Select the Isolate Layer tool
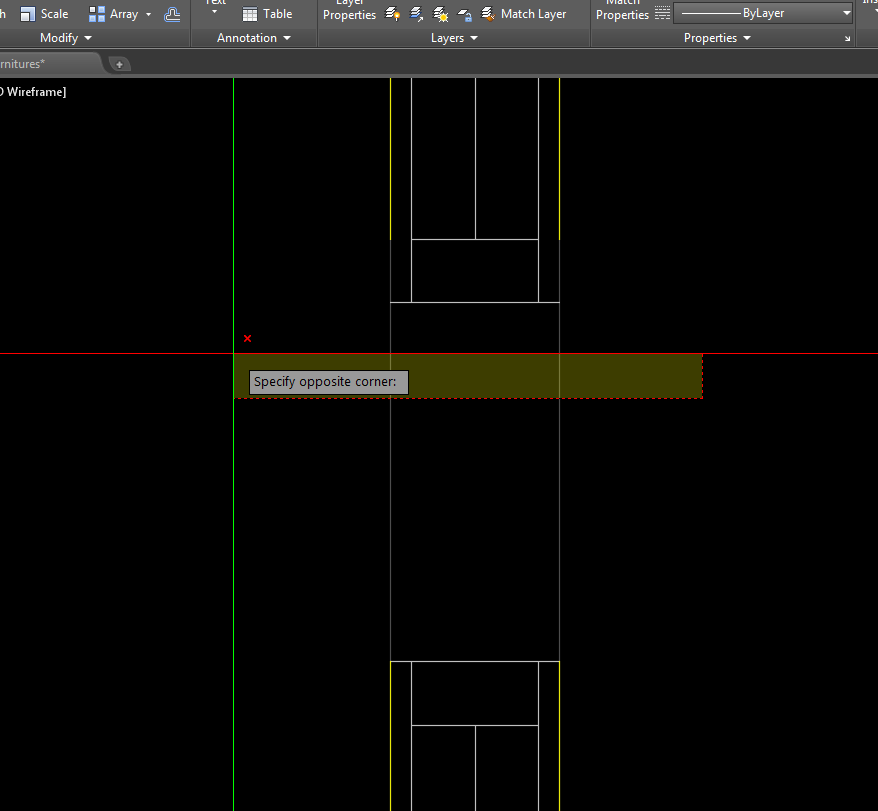Screen dimensions: 878x811 [416, 14]
